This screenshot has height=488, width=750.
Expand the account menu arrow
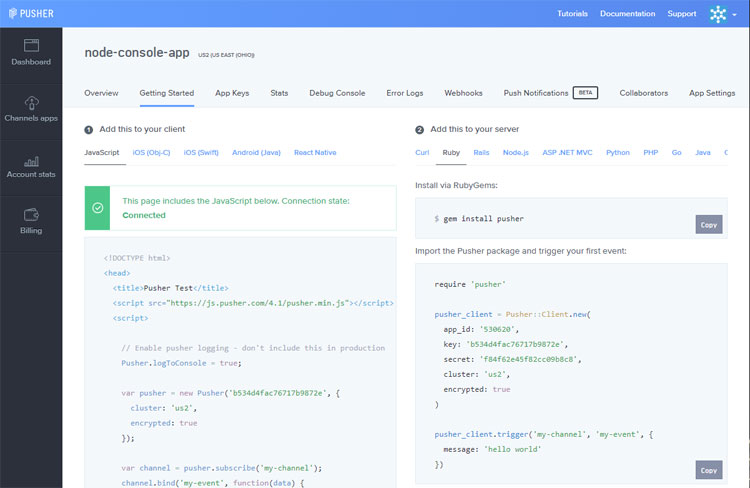(734, 15)
